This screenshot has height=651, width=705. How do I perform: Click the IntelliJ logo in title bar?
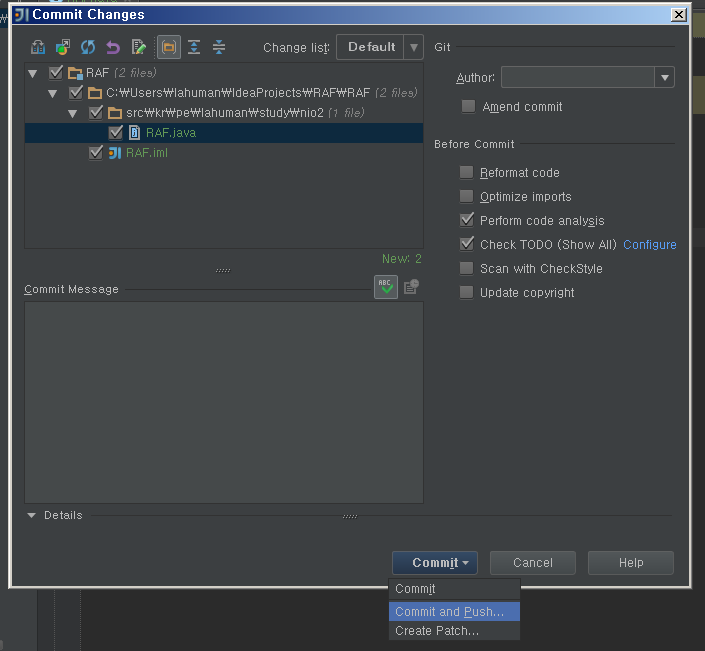[x=21, y=15]
